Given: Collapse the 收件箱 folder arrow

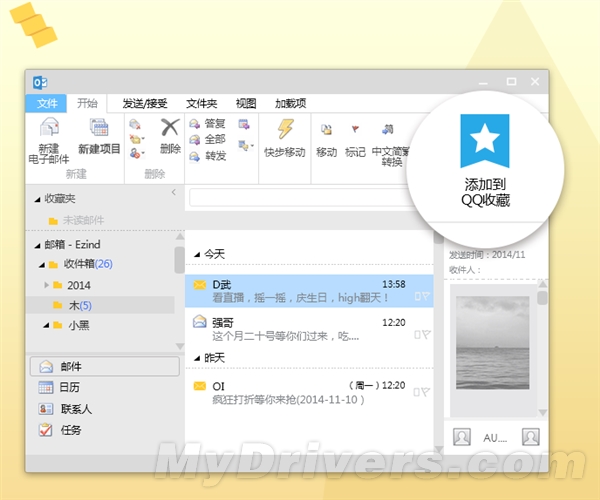Looking at the screenshot, I should point(42,265).
